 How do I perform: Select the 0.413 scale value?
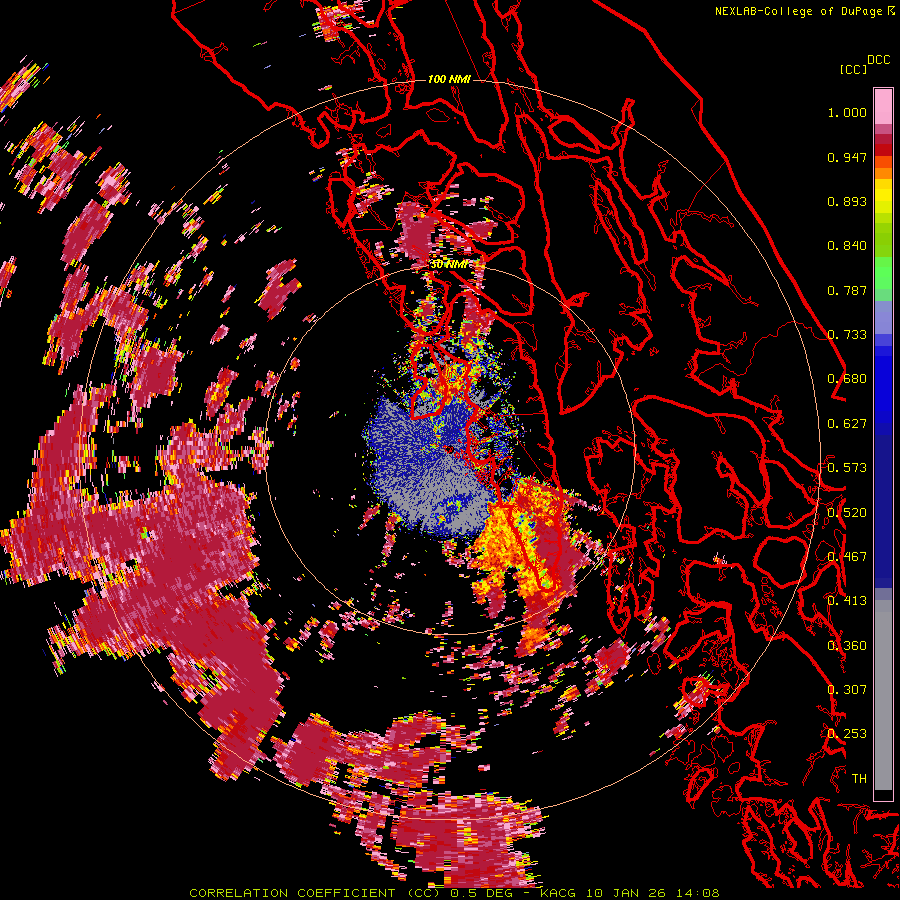[847, 601]
